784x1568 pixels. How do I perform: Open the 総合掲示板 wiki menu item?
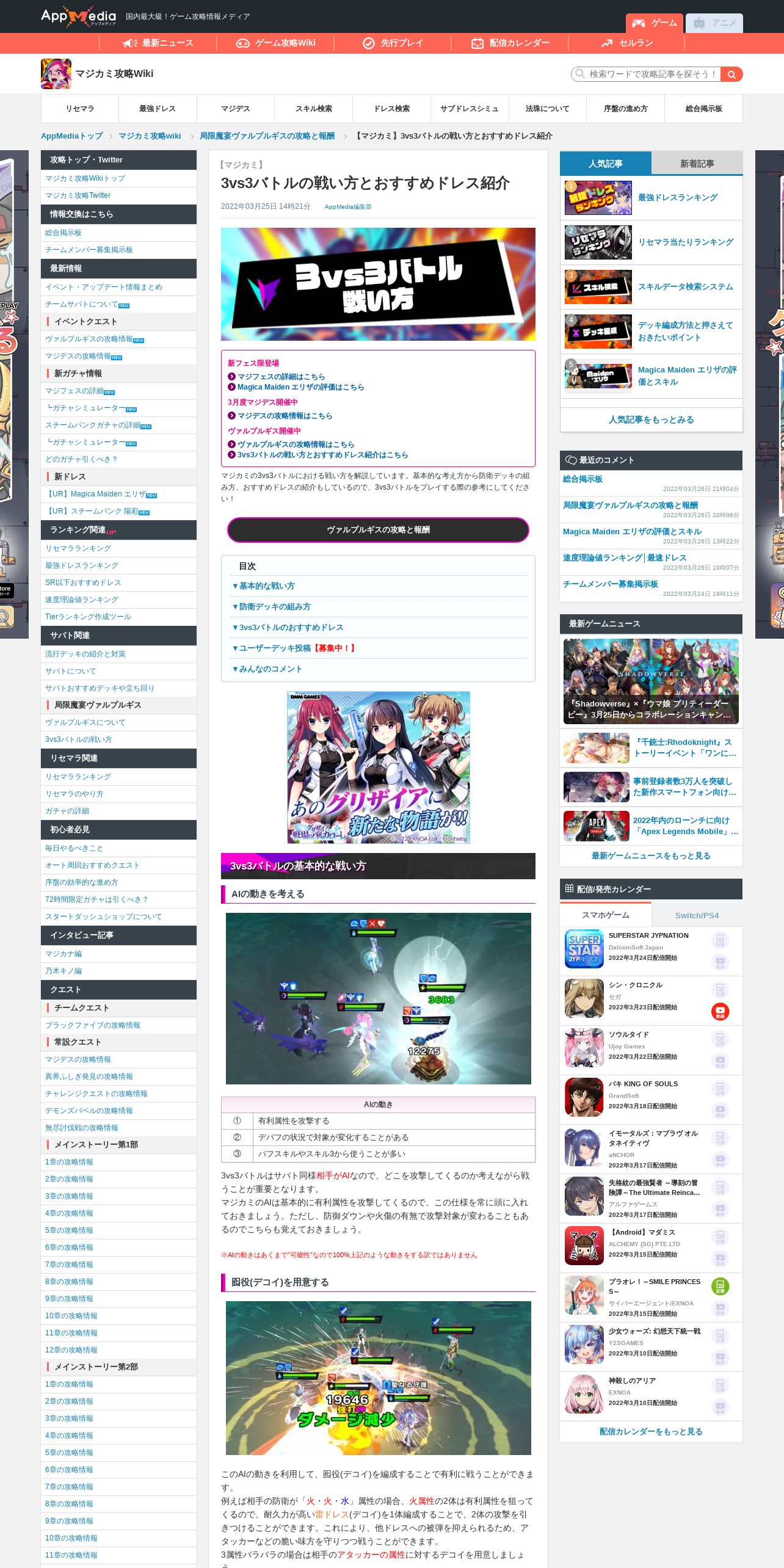703,109
